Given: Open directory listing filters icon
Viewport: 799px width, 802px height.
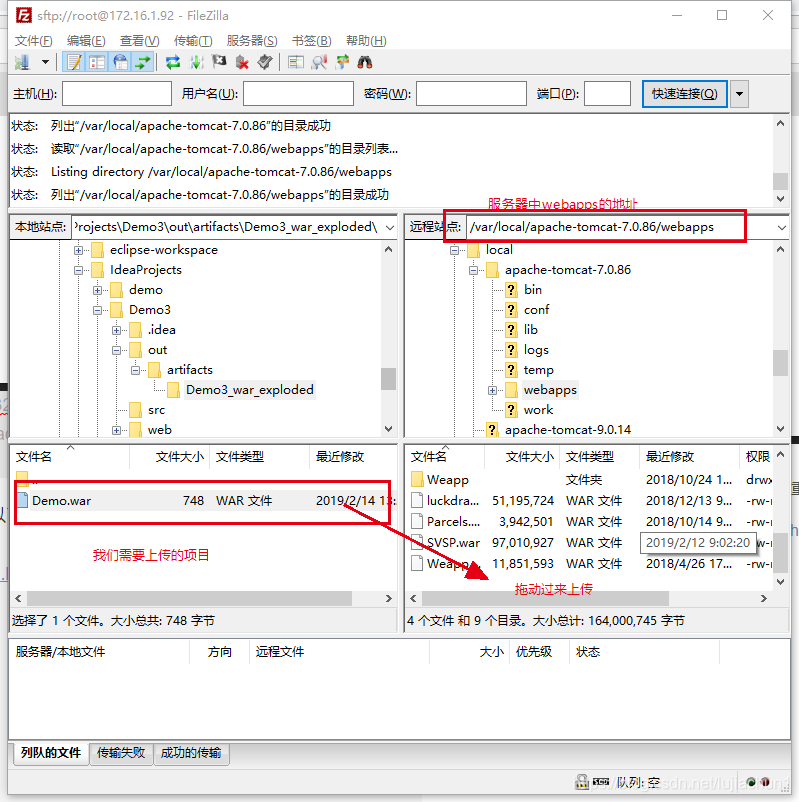Looking at the screenshot, I should point(295,62).
